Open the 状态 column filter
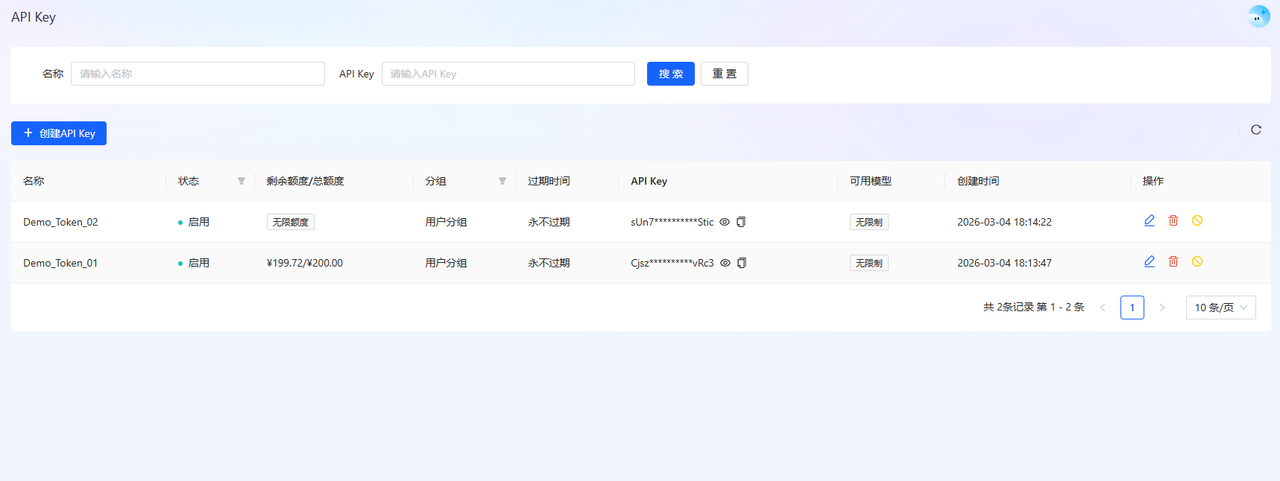This screenshot has width=1280, height=481. [241, 181]
